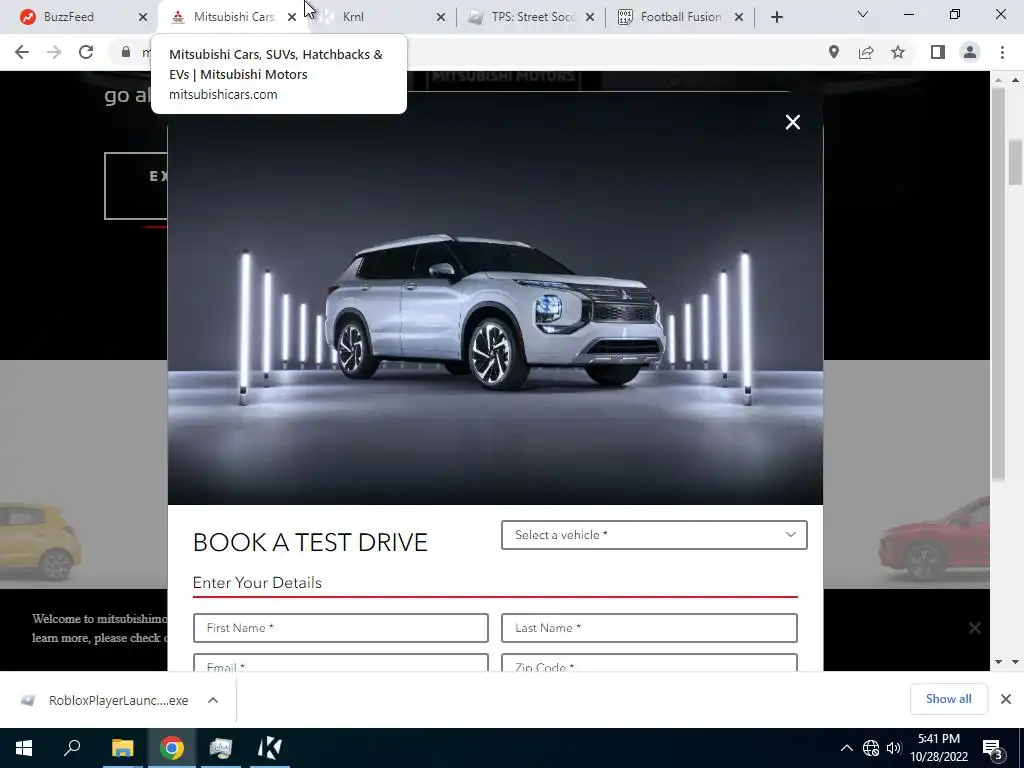Screen dimensions: 1024x768
Task: Open Chrome's three-dot menu
Action: pos(1002,52)
